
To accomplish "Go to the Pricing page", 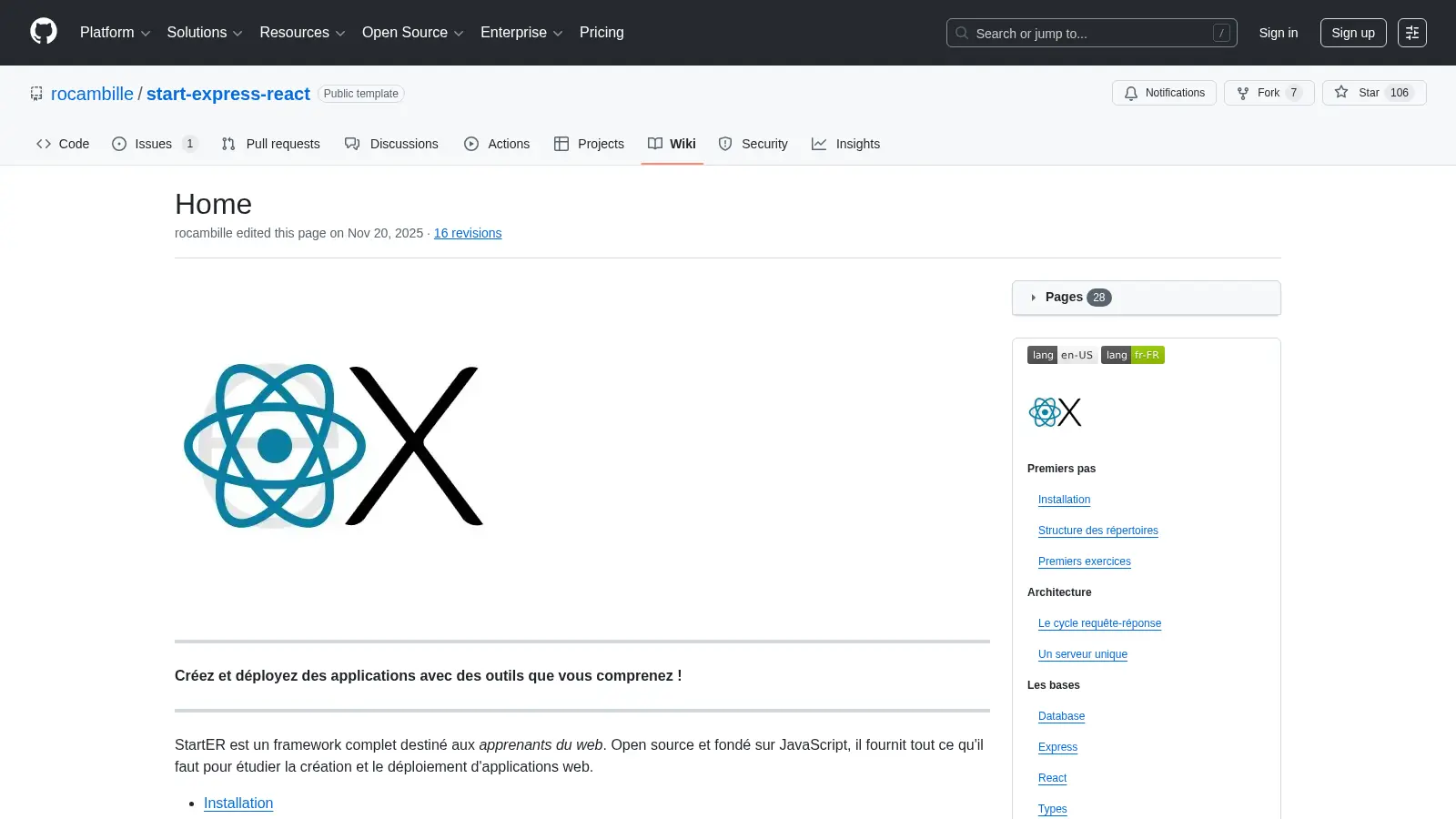I will click(602, 33).
